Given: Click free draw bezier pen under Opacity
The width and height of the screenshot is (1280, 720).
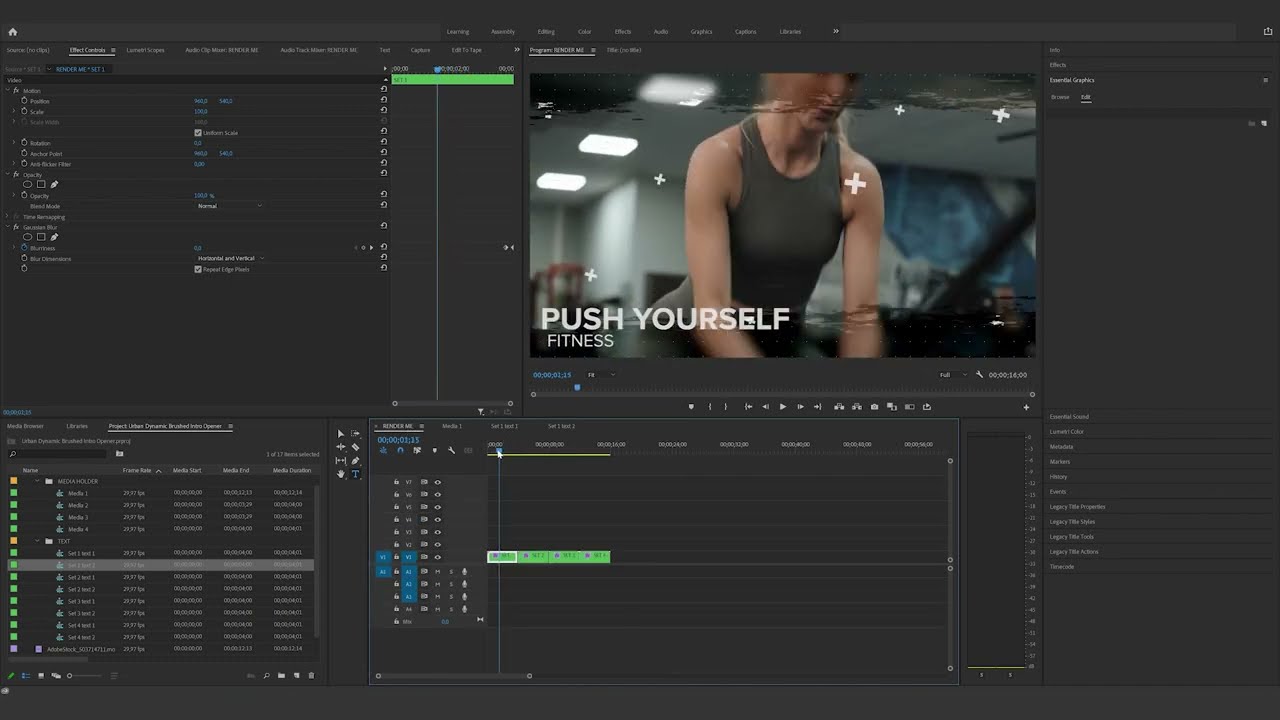Looking at the screenshot, I should [54, 184].
